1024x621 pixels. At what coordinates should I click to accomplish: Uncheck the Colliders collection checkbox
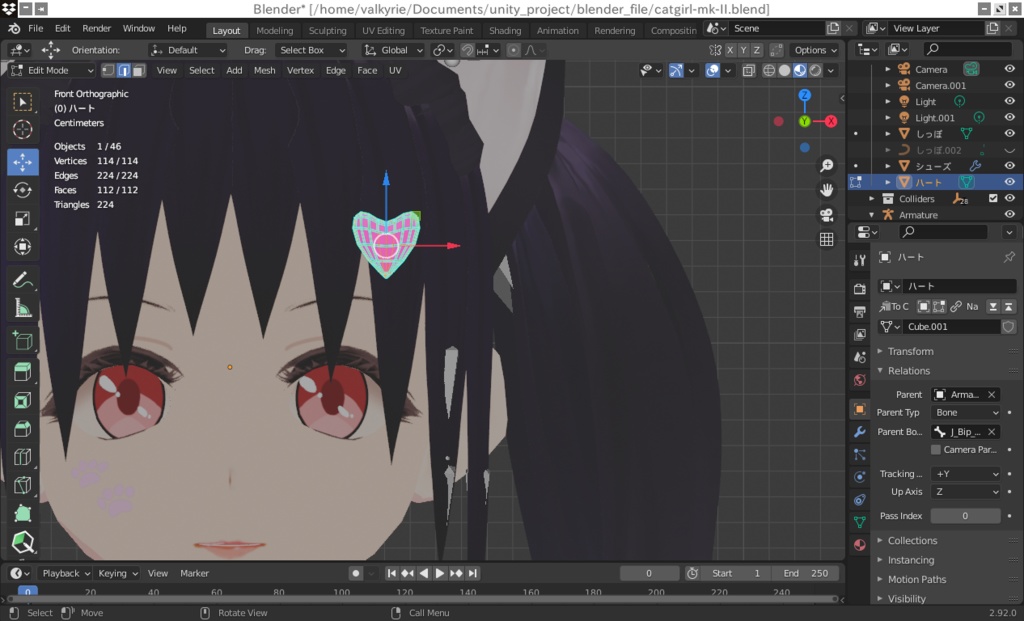click(x=992, y=198)
